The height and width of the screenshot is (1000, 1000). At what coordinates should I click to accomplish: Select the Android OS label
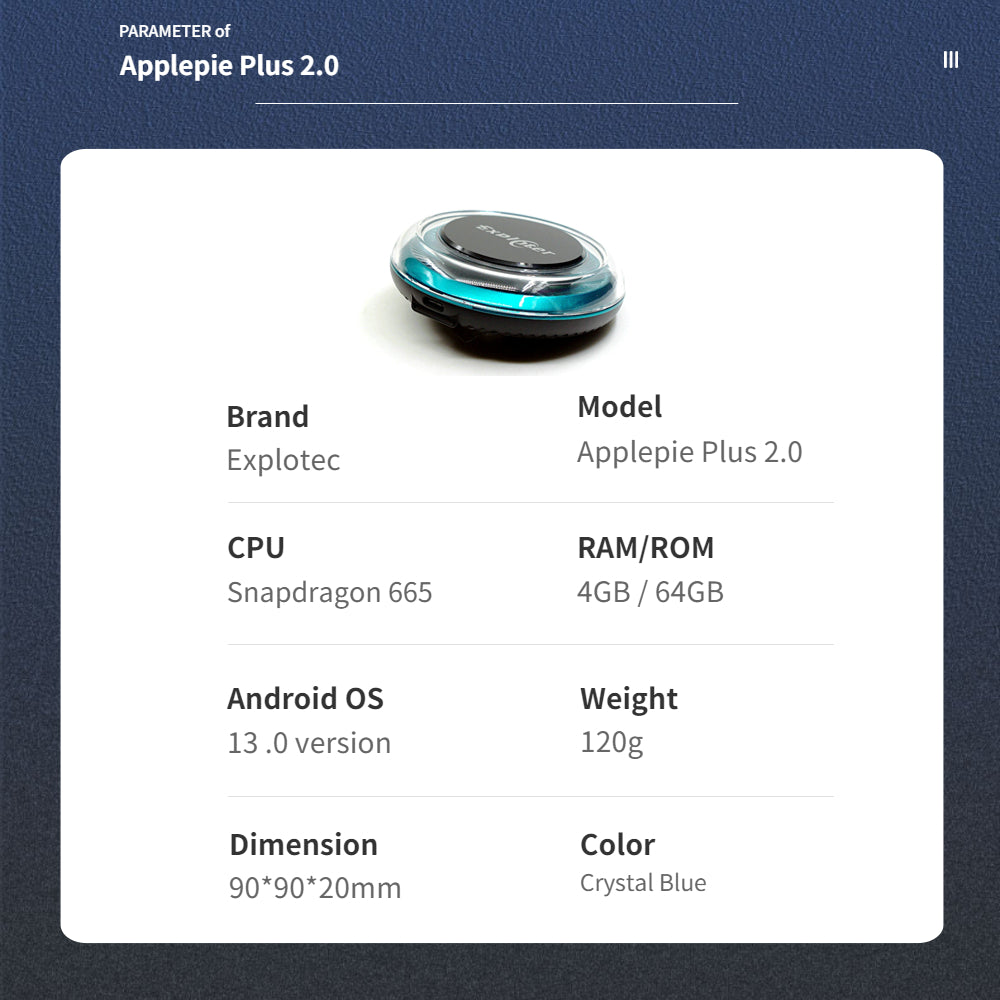[x=305, y=698]
